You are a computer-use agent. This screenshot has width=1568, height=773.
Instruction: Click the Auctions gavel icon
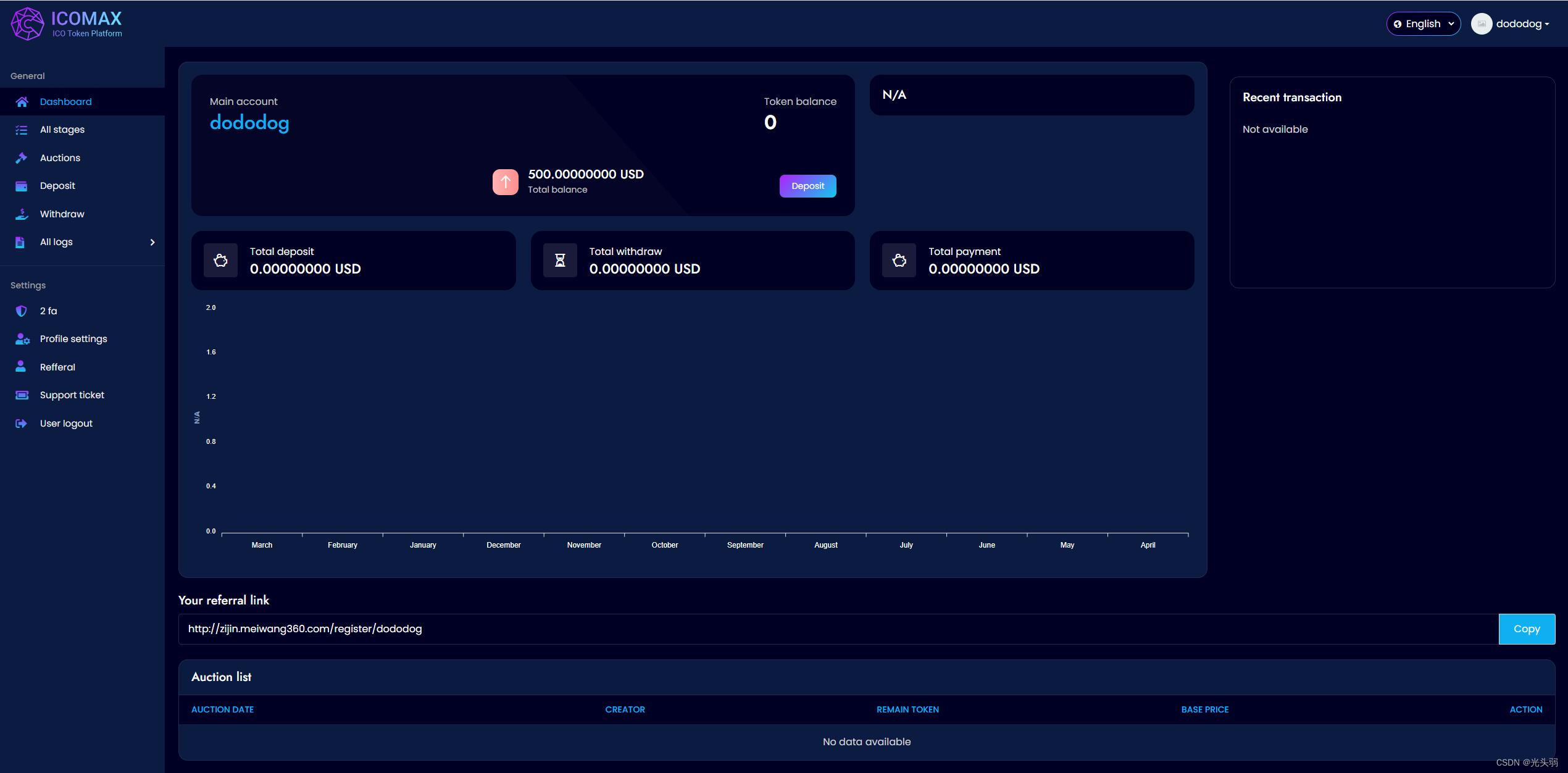coord(22,158)
